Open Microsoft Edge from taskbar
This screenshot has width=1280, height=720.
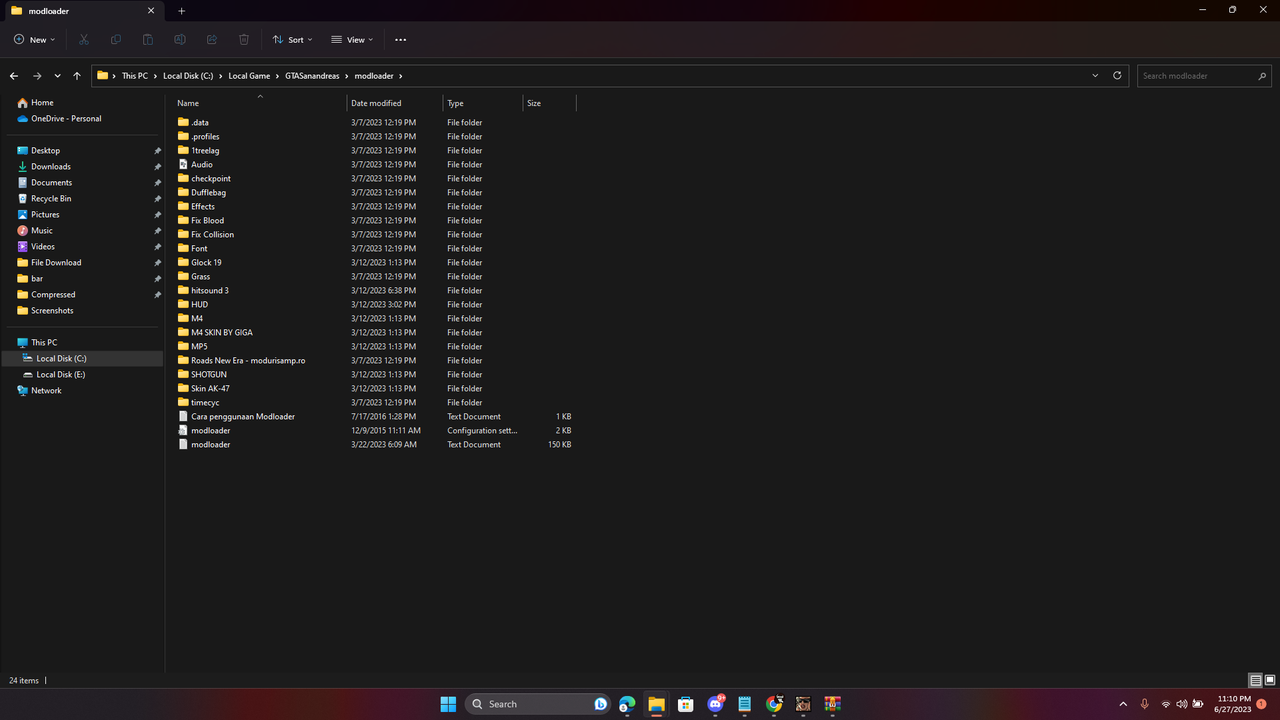(627, 704)
